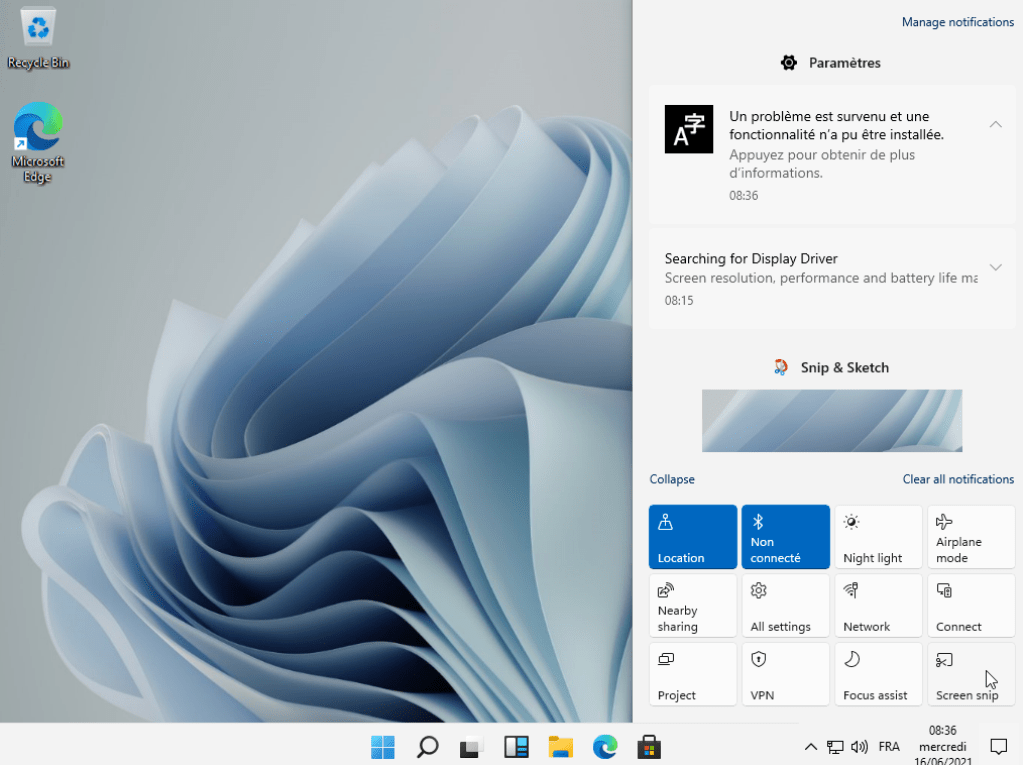Image resolution: width=1023 pixels, height=765 pixels.
Task: Open the Recycle Bin desktop icon
Action: [x=39, y=38]
